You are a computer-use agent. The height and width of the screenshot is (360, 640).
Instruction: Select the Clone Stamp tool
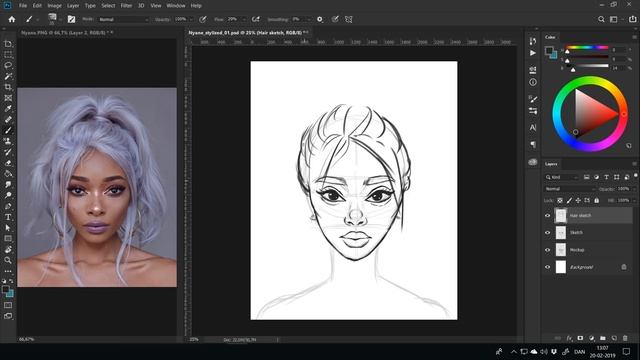[8, 141]
